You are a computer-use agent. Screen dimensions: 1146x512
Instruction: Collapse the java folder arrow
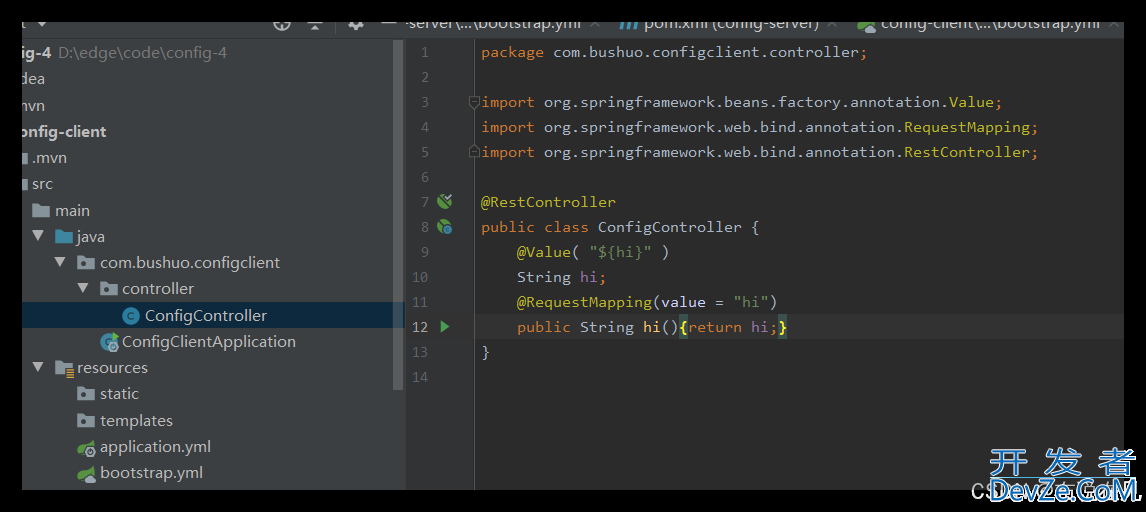pos(38,237)
